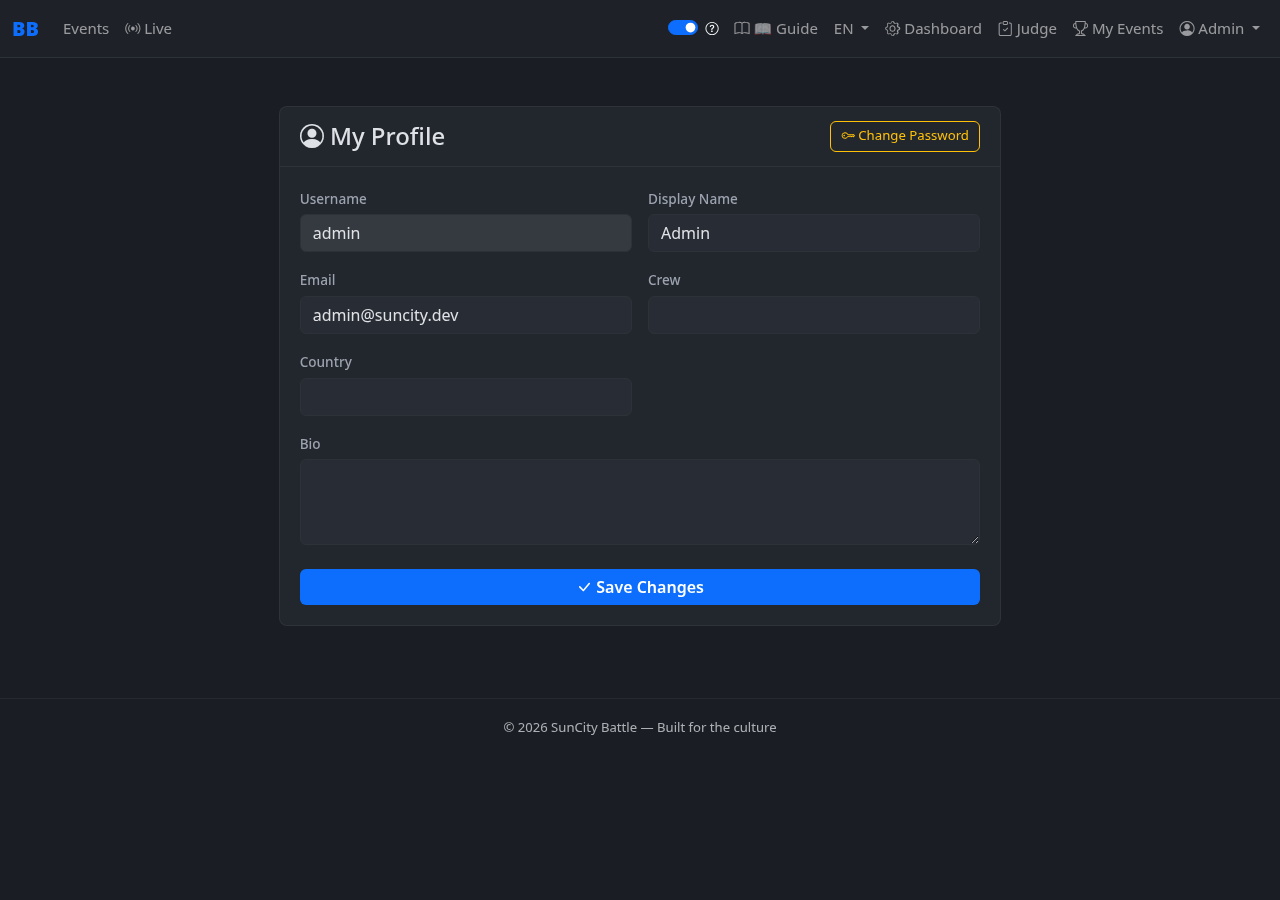The width and height of the screenshot is (1280, 900).
Task: Expand the Admin user dropdown
Action: 1220,29
